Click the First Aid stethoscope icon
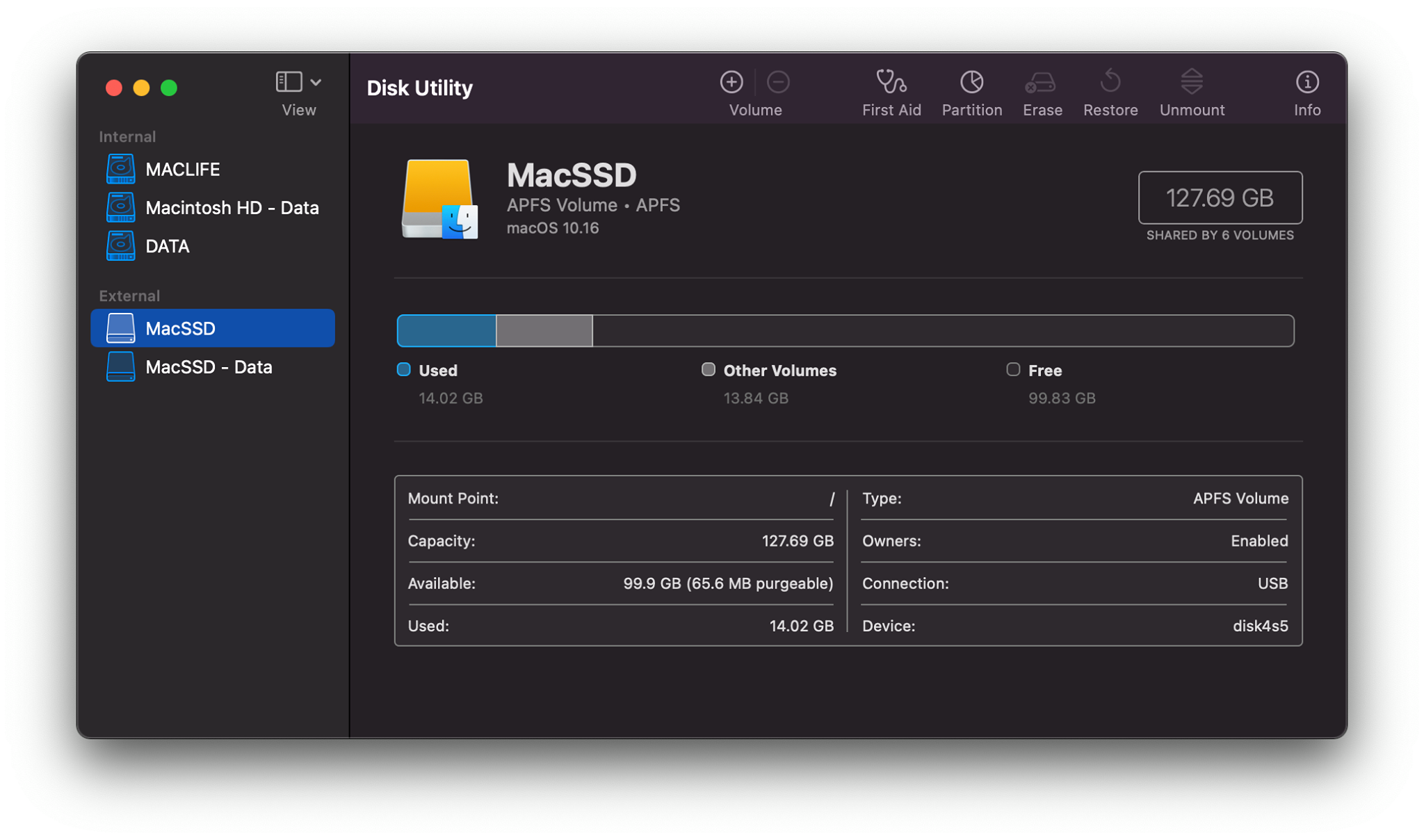Image resolution: width=1424 pixels, height=840 pixels. coord(891,83)
